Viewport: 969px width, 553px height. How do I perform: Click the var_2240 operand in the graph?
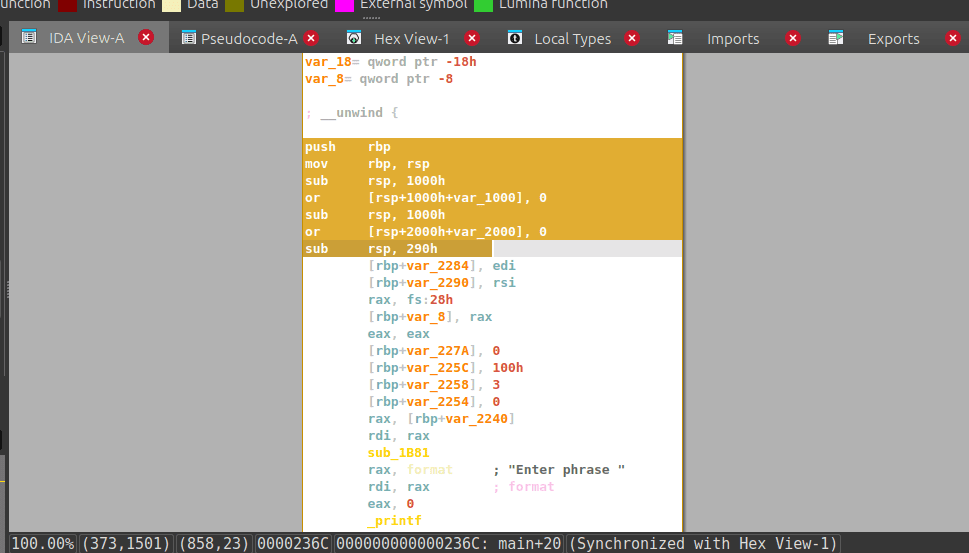click(478, 419)
